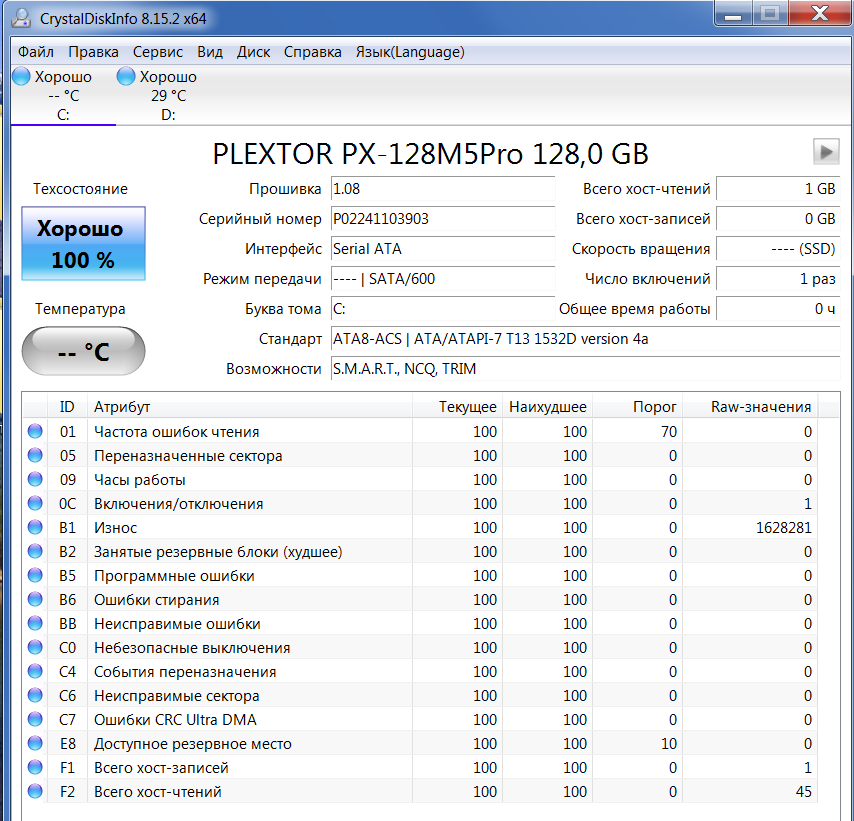Click the Raw-значения column header
Viewport: 854px width, 821px height.
750,406
